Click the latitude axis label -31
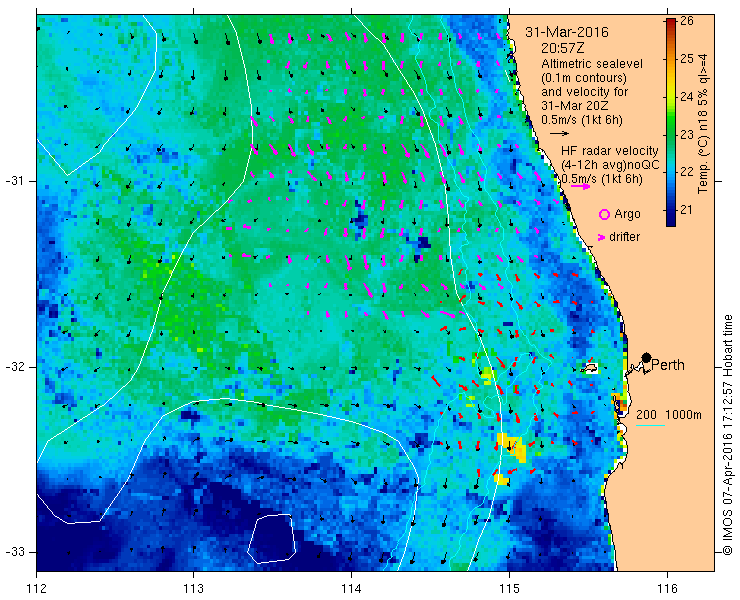This screenshot has height=600, width=740. tap(15, 181)
